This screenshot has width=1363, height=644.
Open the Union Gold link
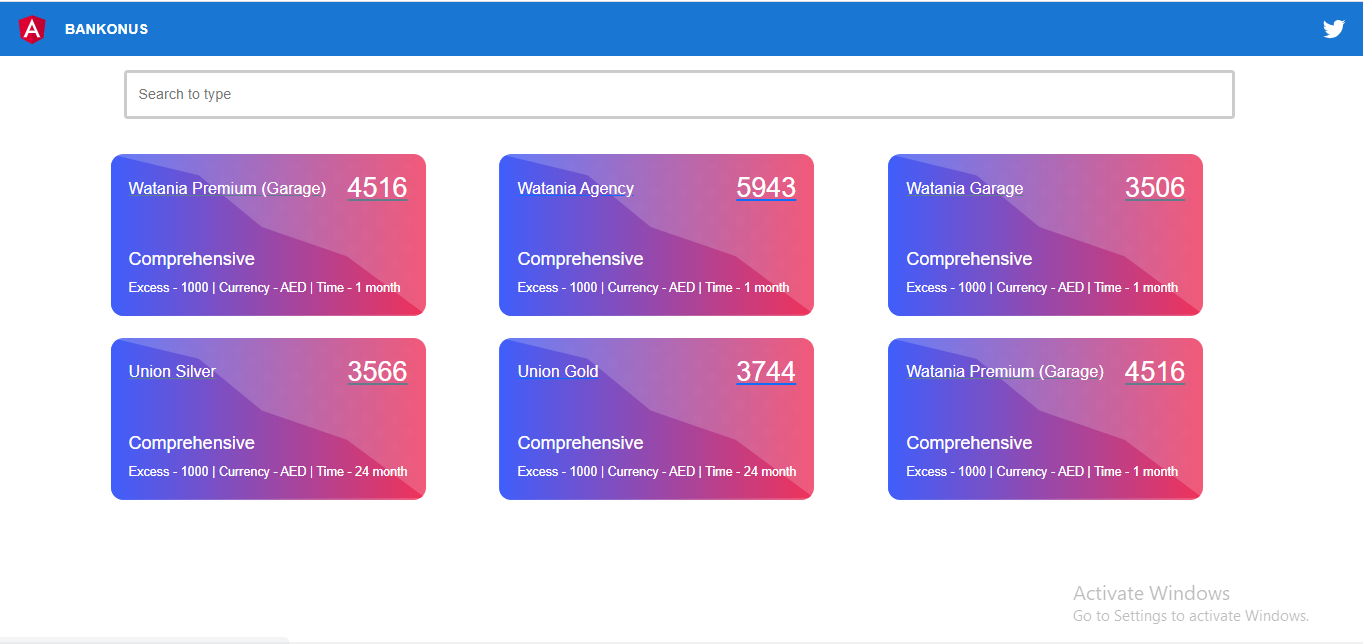(x=558, y=371)
